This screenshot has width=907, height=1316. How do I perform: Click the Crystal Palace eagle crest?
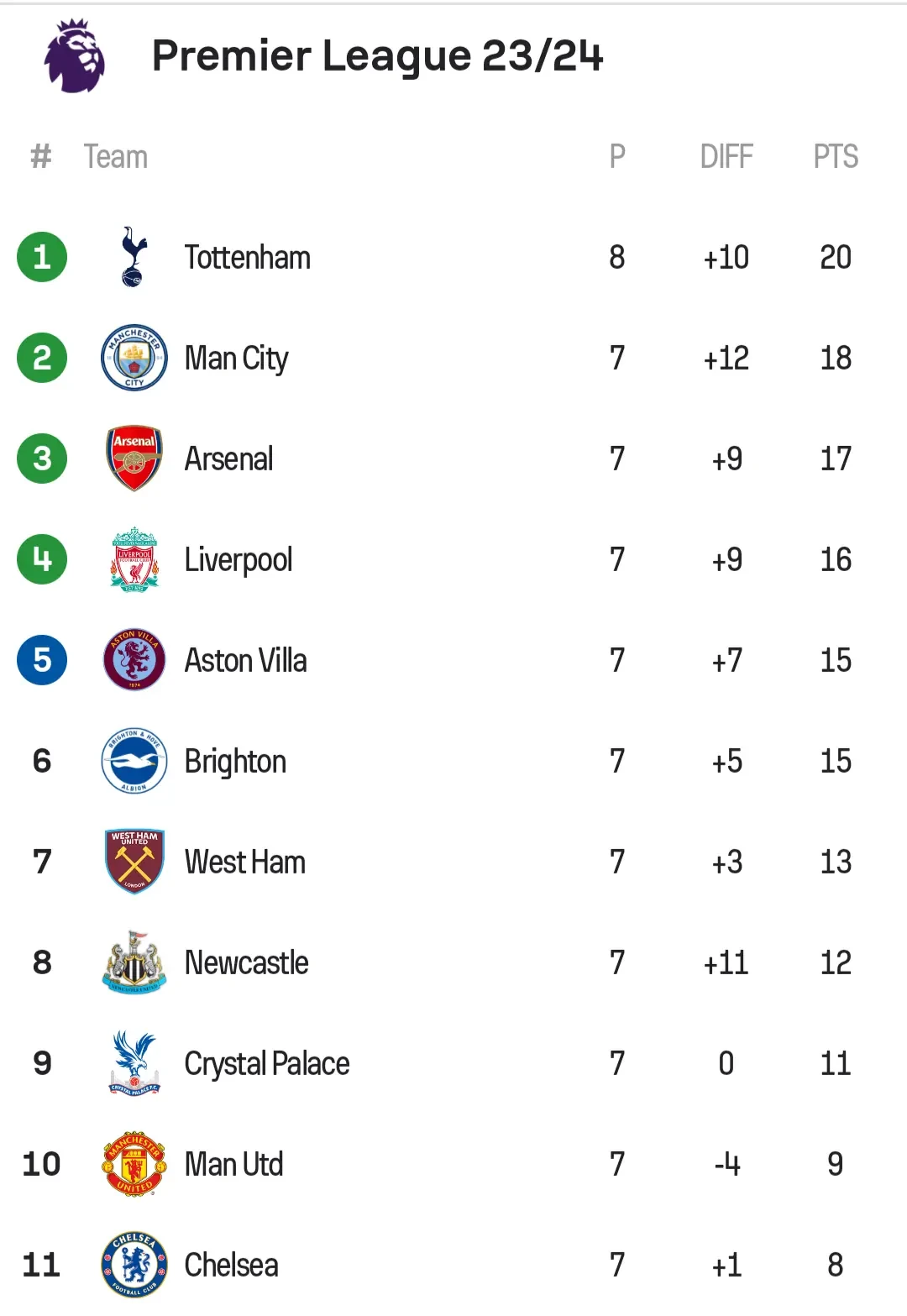(134, 1063)
